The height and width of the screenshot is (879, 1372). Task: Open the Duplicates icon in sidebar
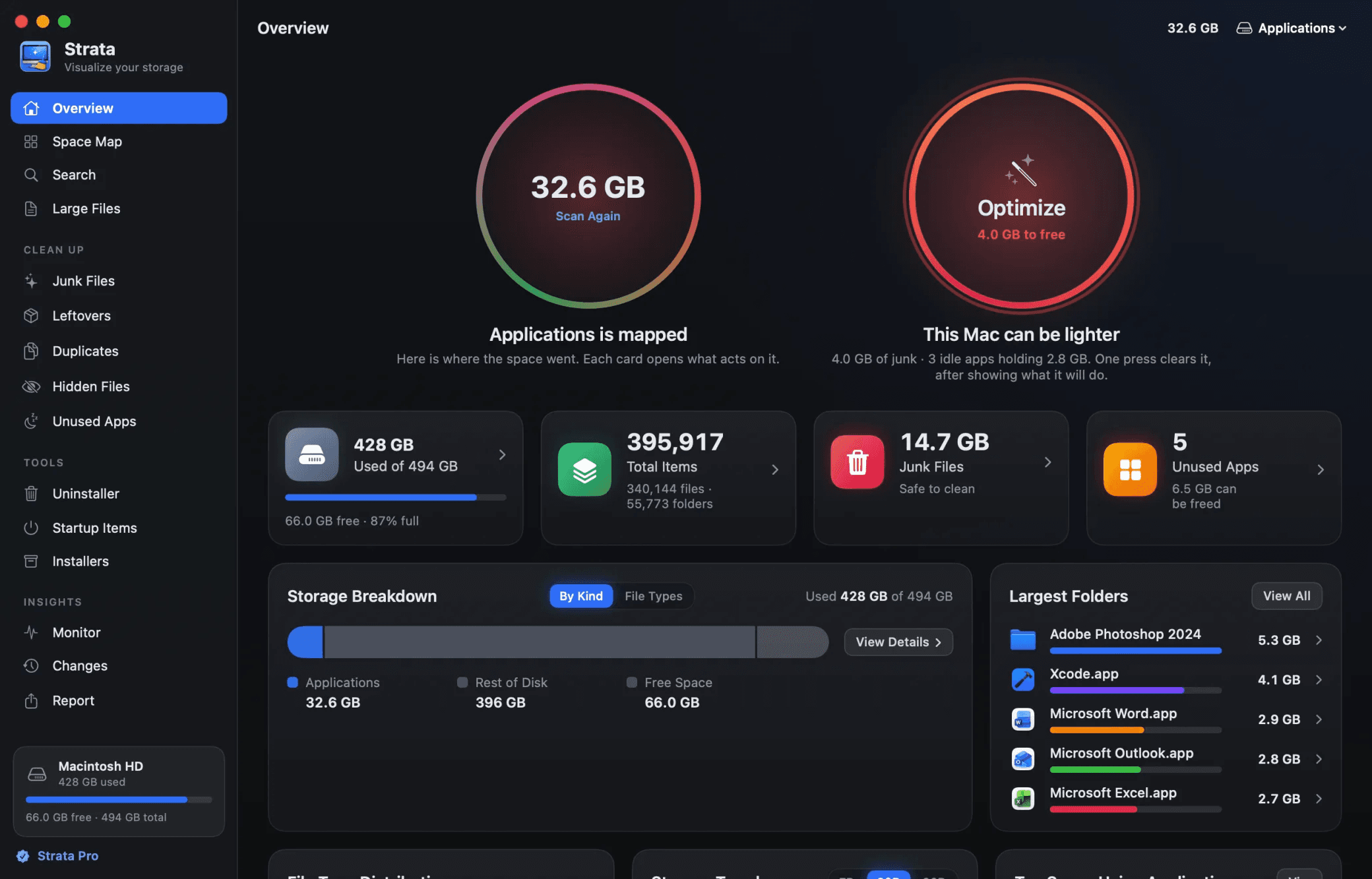(x=31, y=351)
